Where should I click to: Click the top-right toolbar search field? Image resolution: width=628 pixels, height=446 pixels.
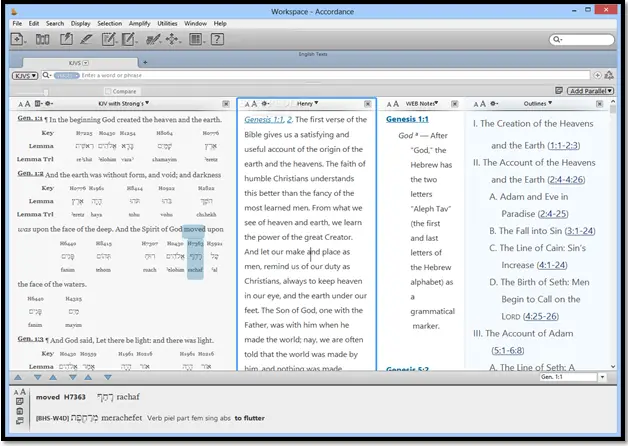pyautogui.click(x=582, y=39)
